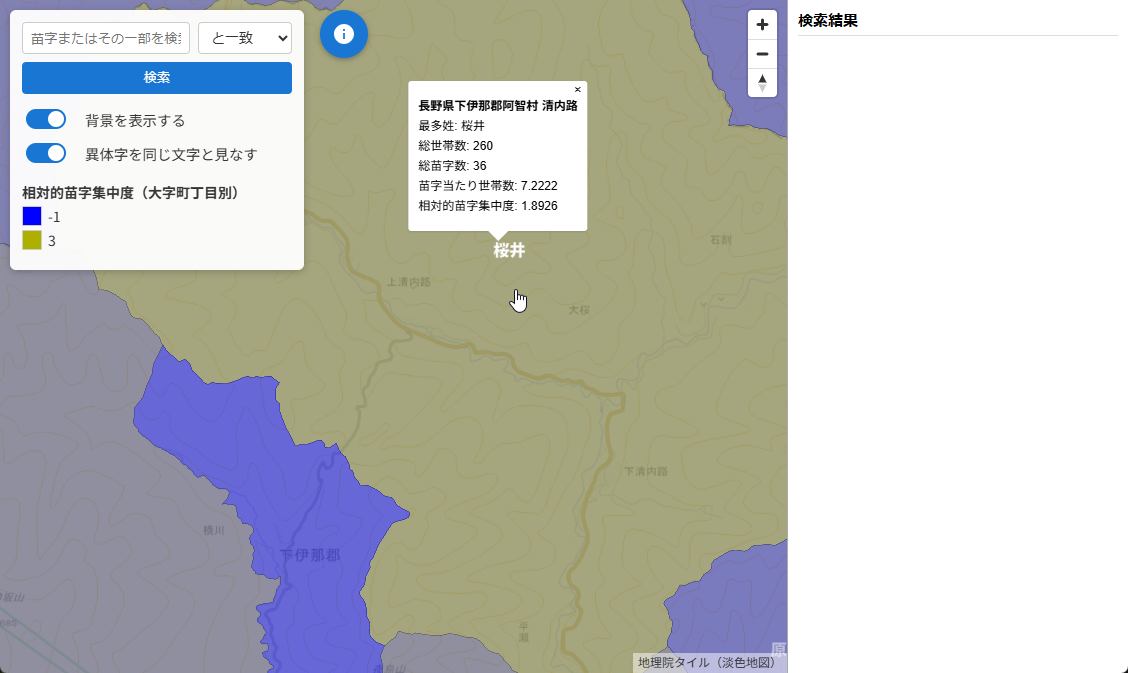1128x673 pixels.
Task: Click the 長野県下伊那郡阿智村 popup title
Action: pos(497,104)
